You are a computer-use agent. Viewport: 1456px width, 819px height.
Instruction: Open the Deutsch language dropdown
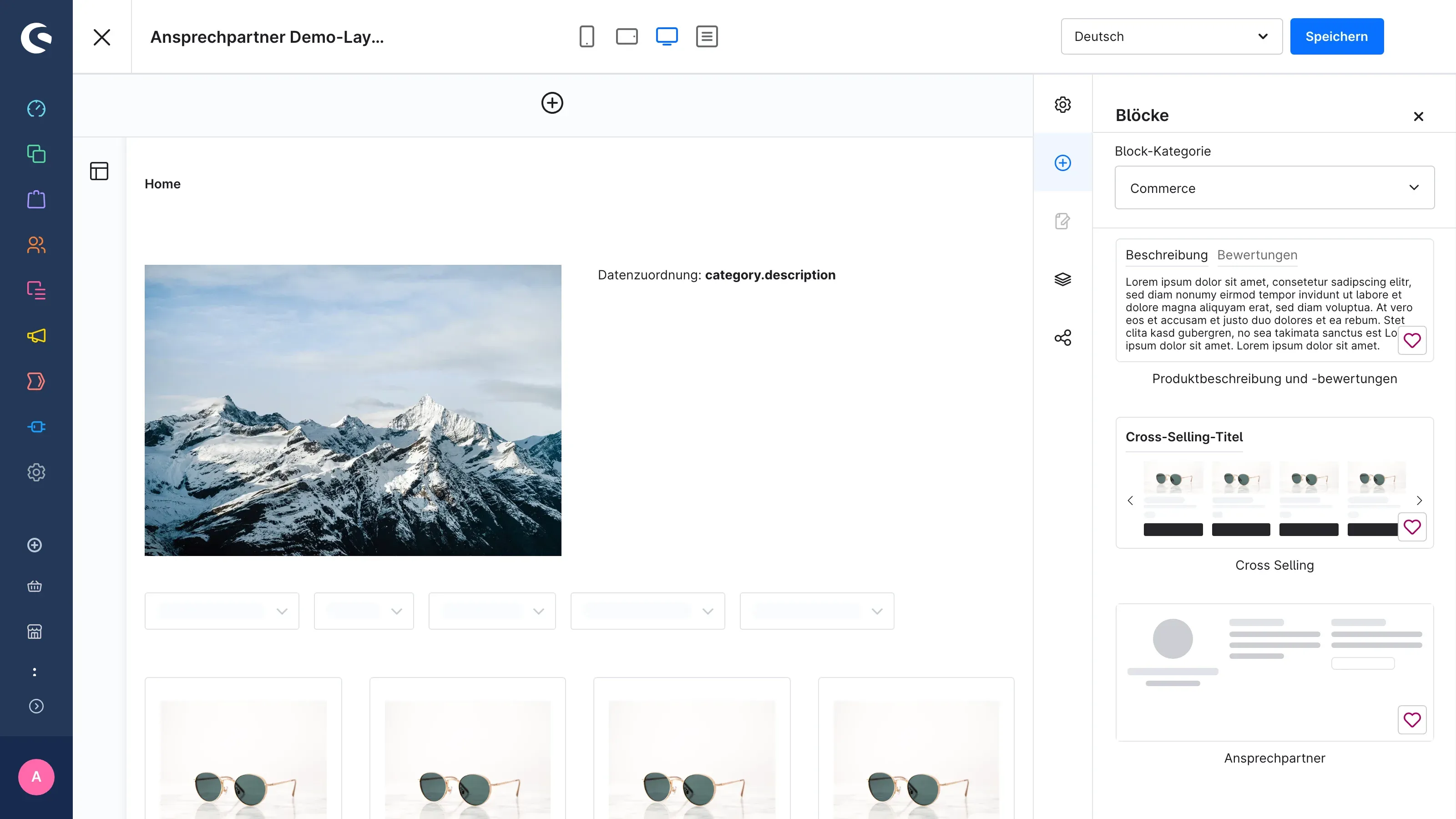point(1172,36)
